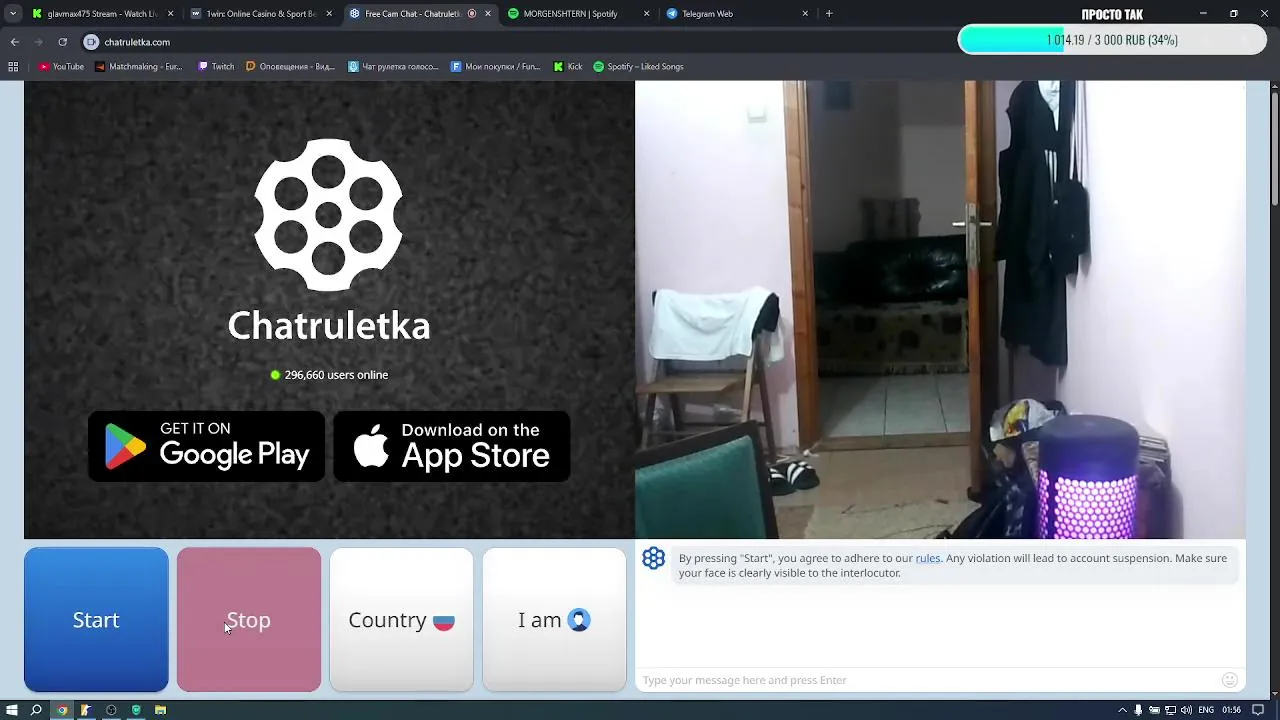Open File Explorer from taskbar
Image resolution: width=1280 pixels, height=720 pixels.
coord(160,710)
